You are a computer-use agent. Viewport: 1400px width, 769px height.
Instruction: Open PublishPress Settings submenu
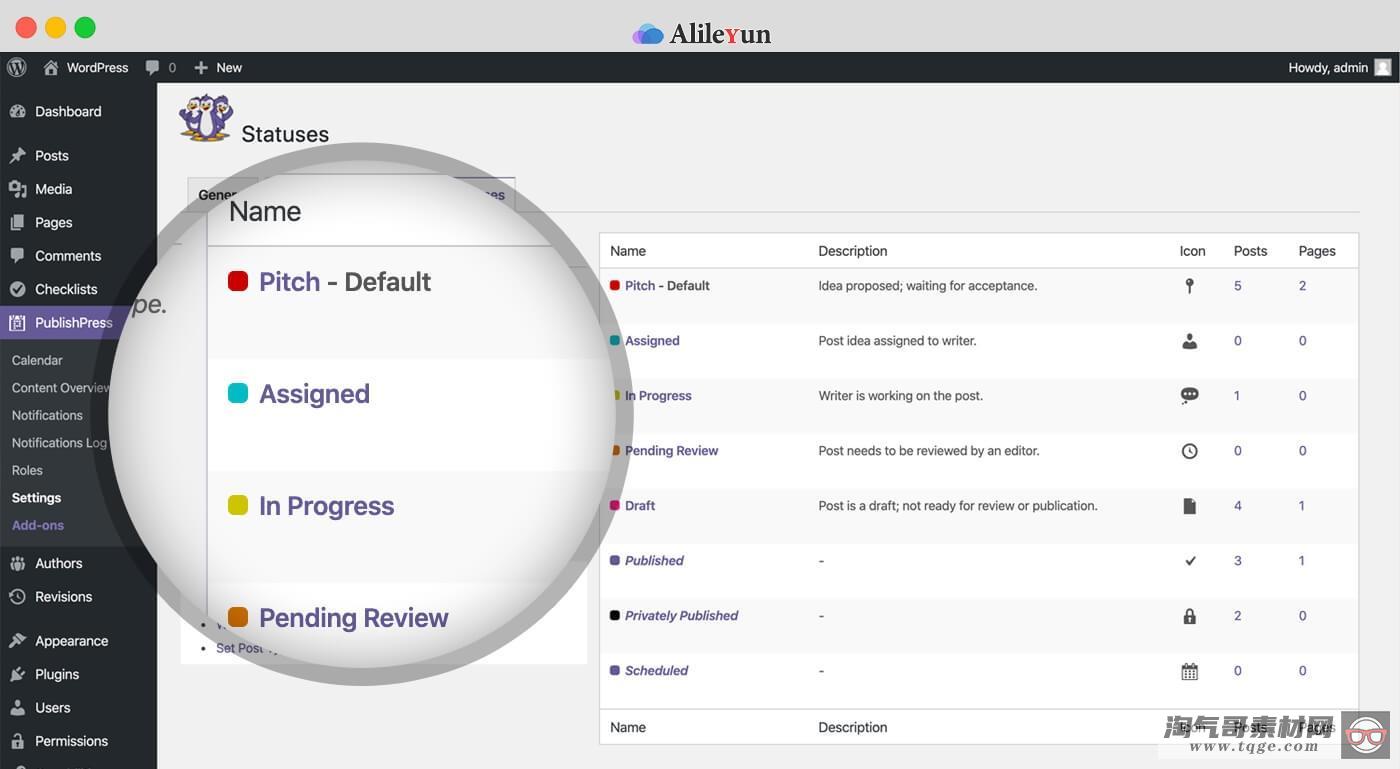[36, 498]
